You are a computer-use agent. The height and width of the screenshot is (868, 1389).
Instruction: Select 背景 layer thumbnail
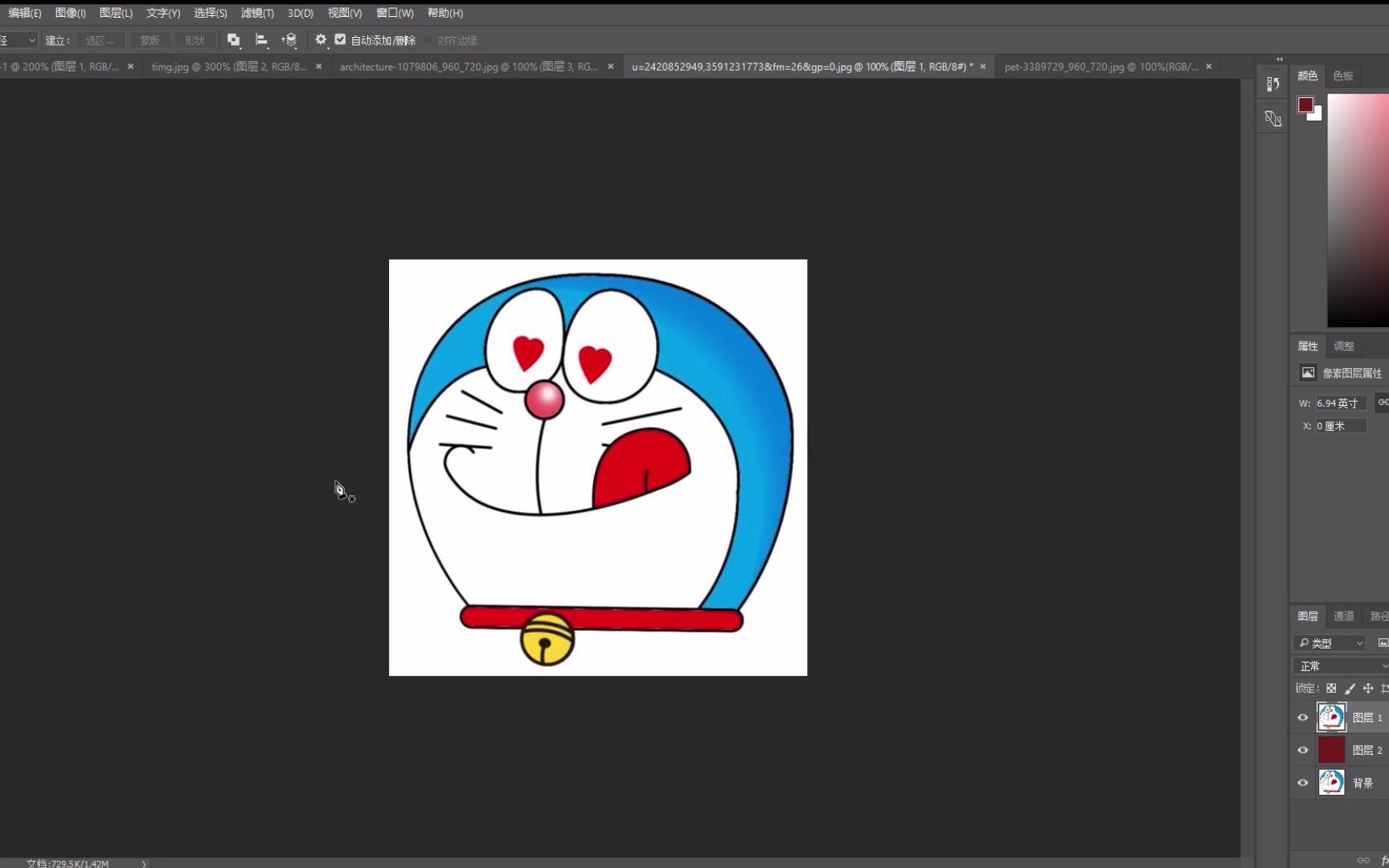click(x=1331, y=782)
